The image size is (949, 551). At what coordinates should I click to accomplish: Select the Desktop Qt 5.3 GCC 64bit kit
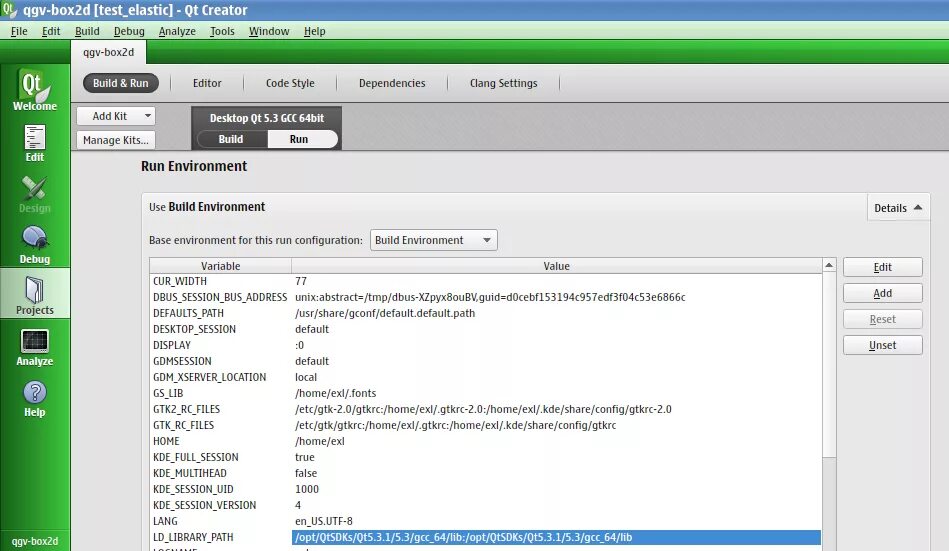(x=266, y=118)
